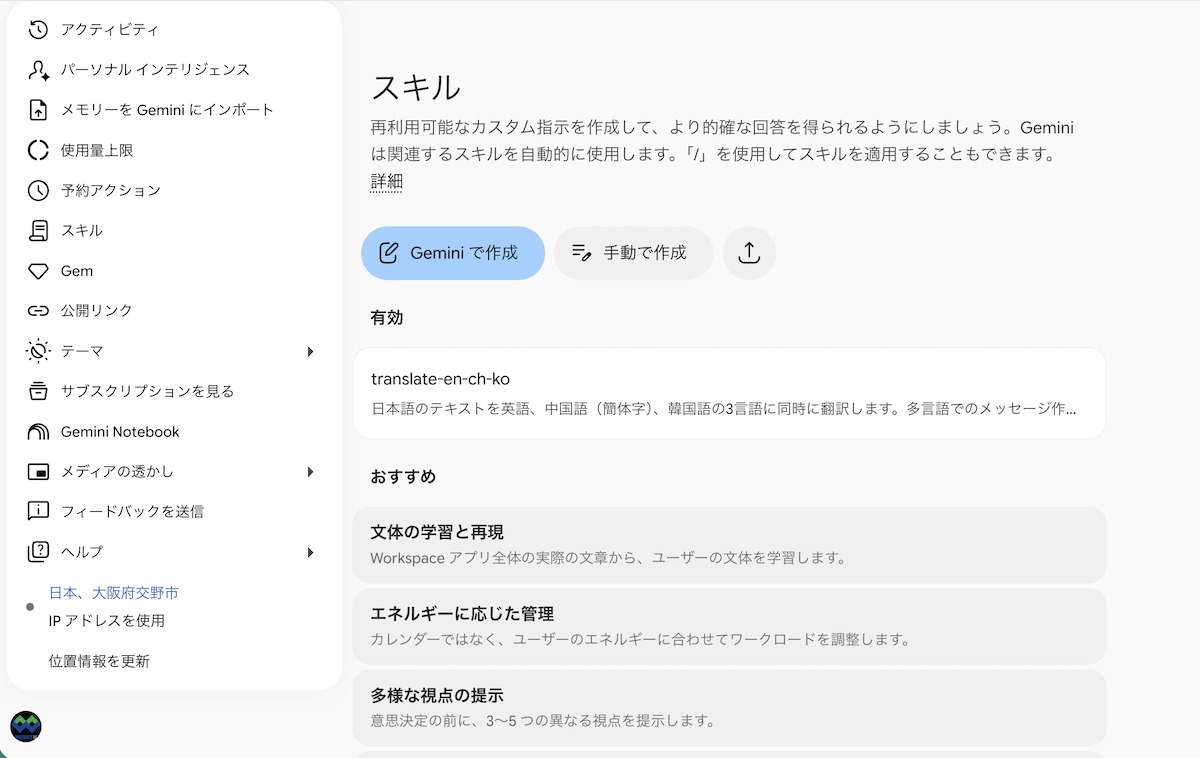Image resolution: width=1200 pixels, height=758 pixels.
Task: Click the memory import file icon
Action: (38, 110)
